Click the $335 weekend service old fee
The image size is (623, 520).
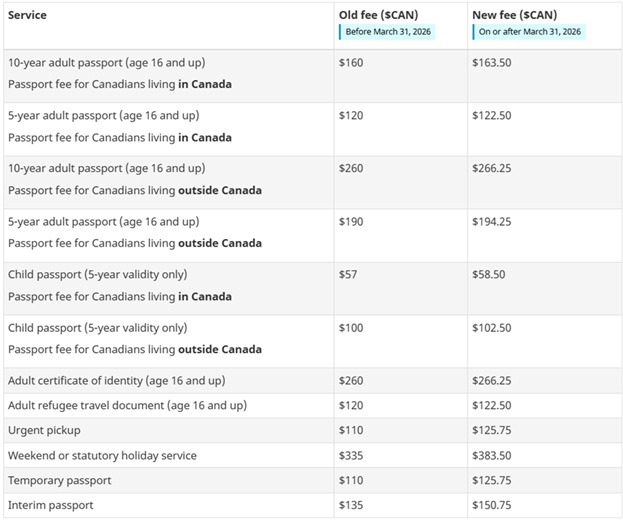point(351,455)
